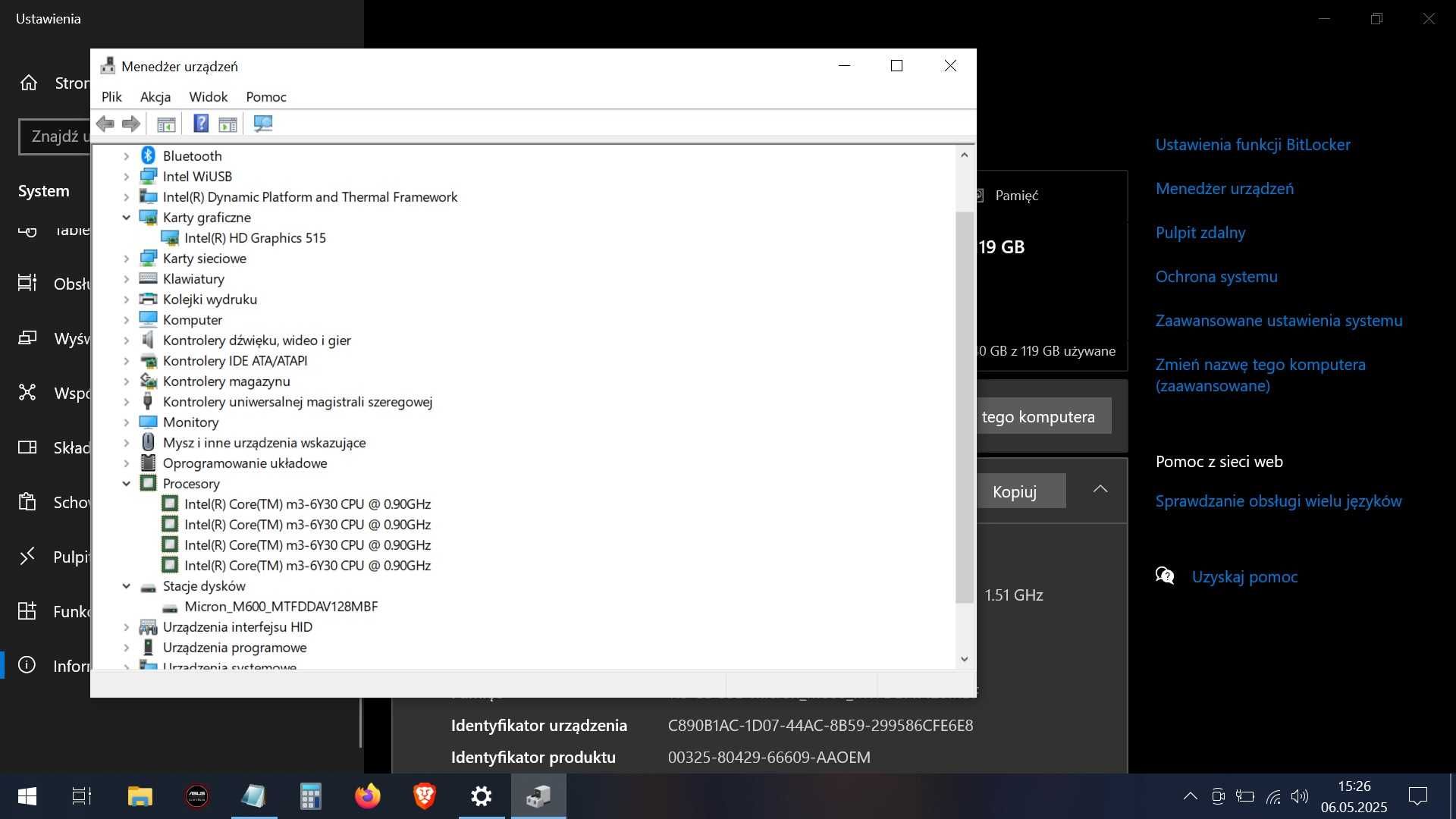1456x819 pixels.
Task: Click the Device Manager scrollbar up arrow
Action: (965, 155)
